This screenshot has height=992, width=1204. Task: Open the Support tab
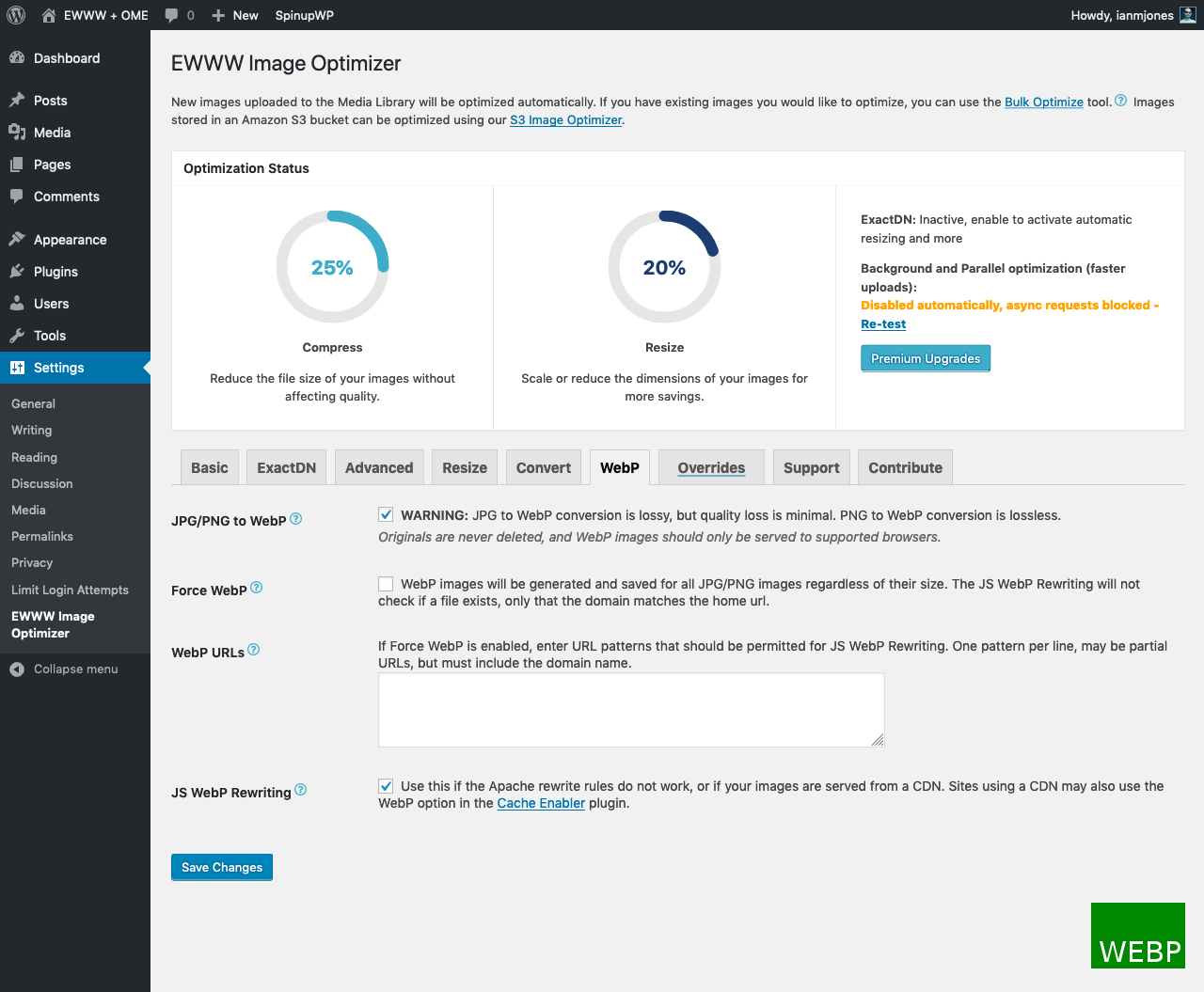(812, 467)
